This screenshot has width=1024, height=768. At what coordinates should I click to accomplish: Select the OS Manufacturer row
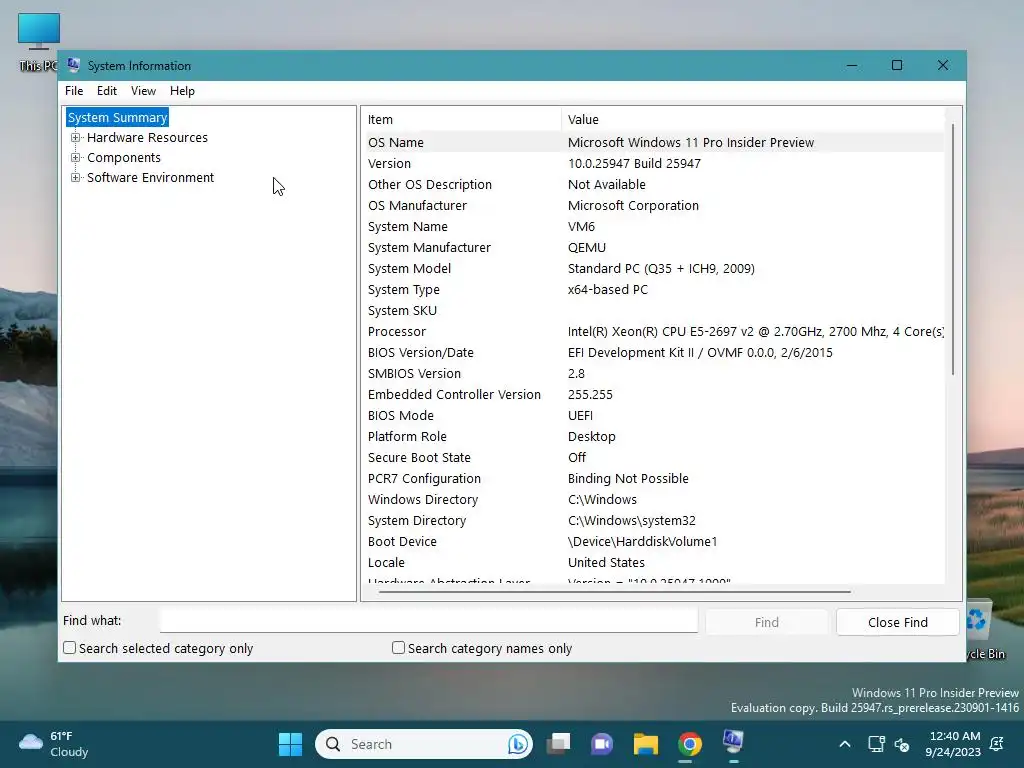pos(654,206)
